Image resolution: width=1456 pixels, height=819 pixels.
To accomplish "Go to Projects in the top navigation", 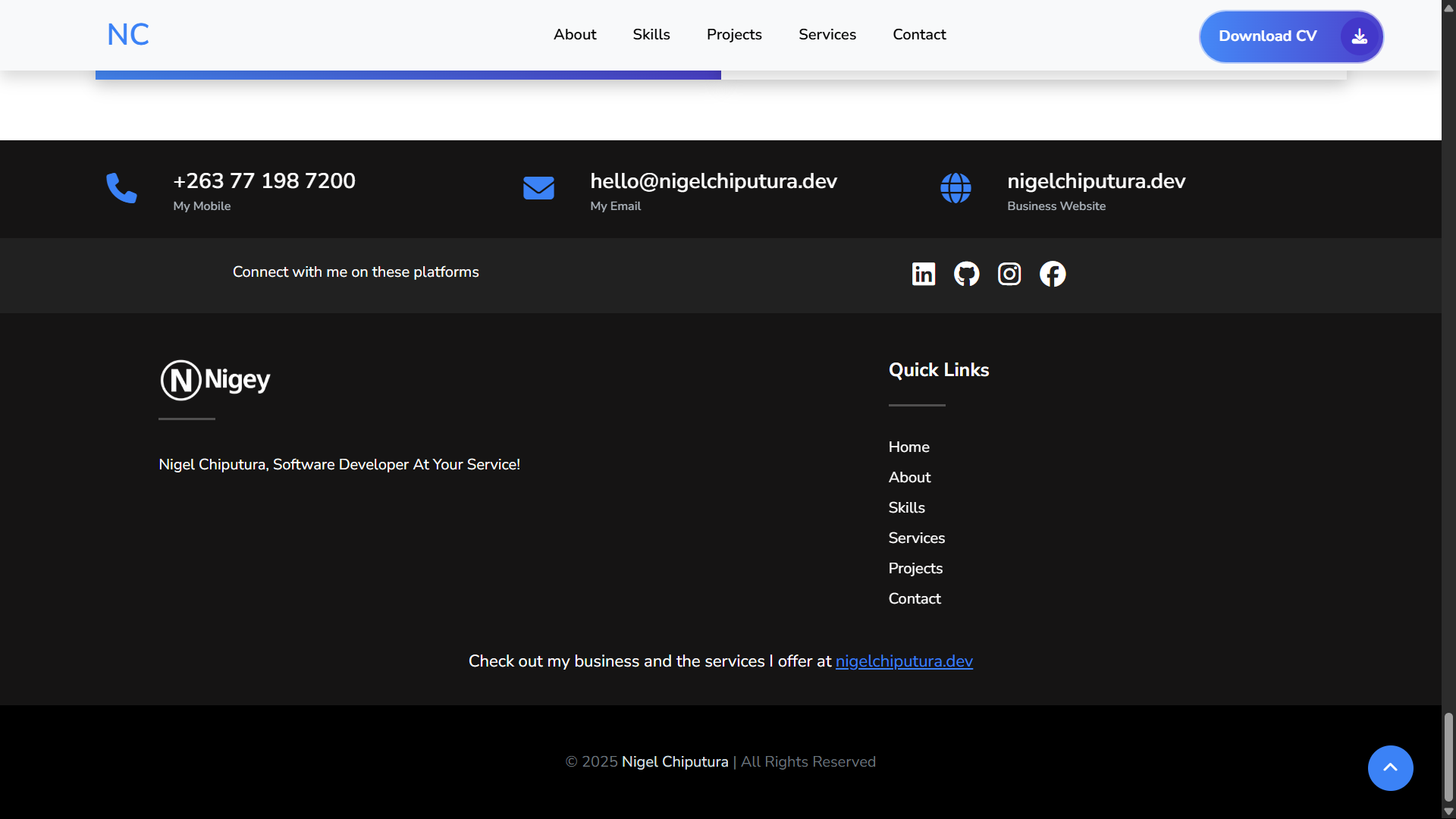I will click(x=734, y=35).
